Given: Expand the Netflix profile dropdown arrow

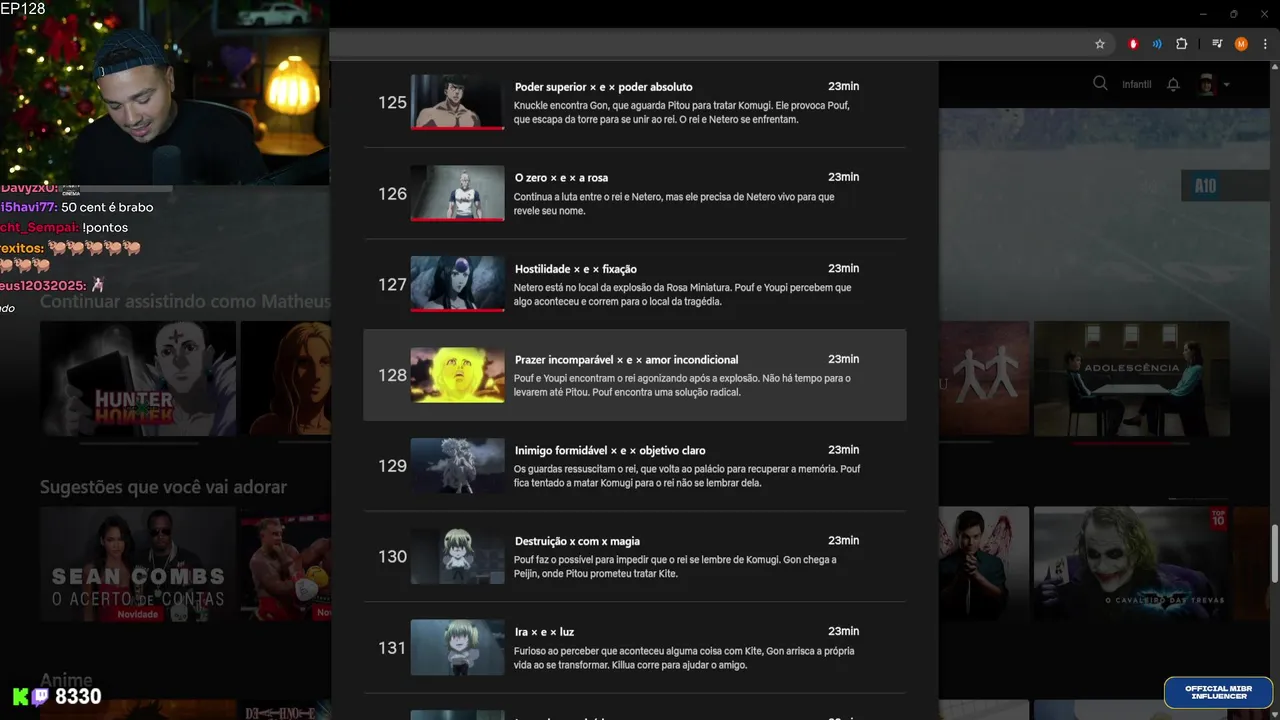Looking at the screenshot, I should [1226, 85].
